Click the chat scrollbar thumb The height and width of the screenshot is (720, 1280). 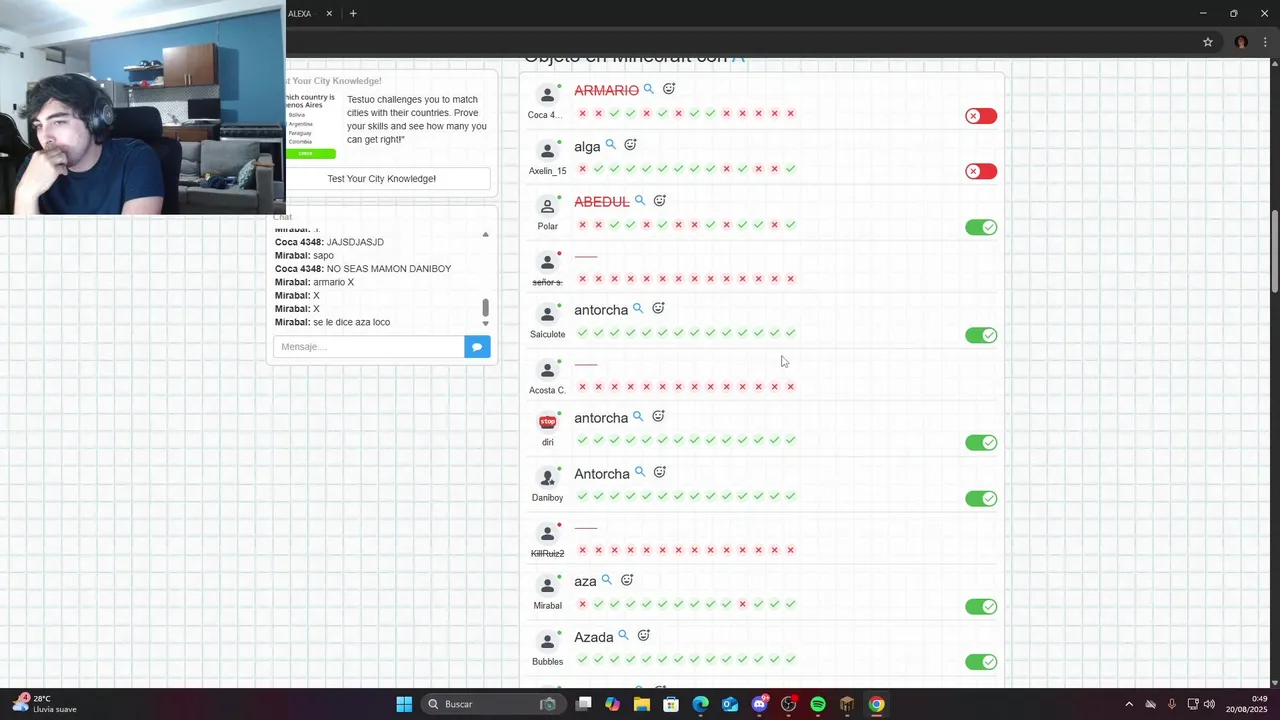[486, 307]
